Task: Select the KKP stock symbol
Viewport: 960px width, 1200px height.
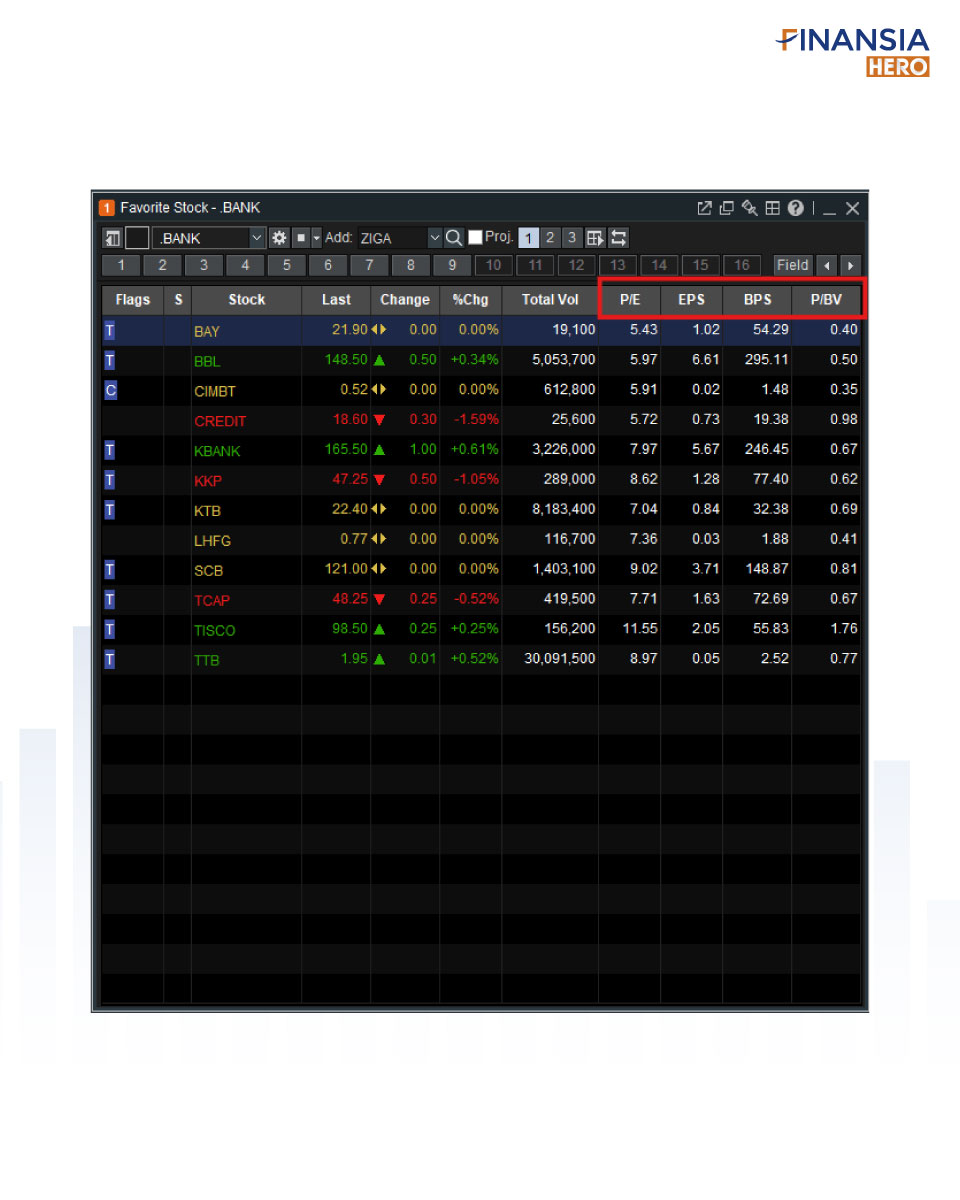Action: (208, 481)
